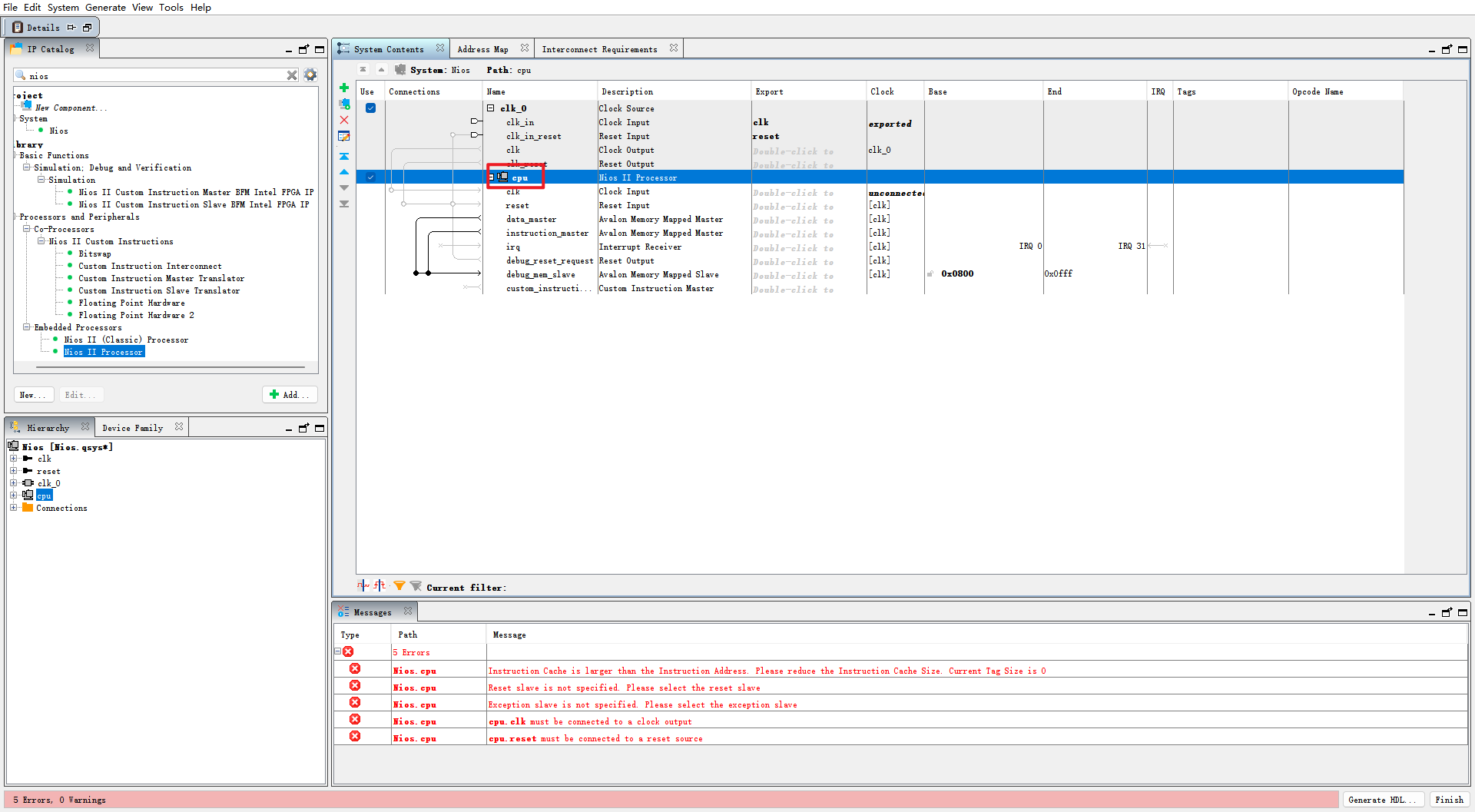The image size is (1475, 812).
Task: Click the debug_mem_slave interface row
Action: pos(540,274)
